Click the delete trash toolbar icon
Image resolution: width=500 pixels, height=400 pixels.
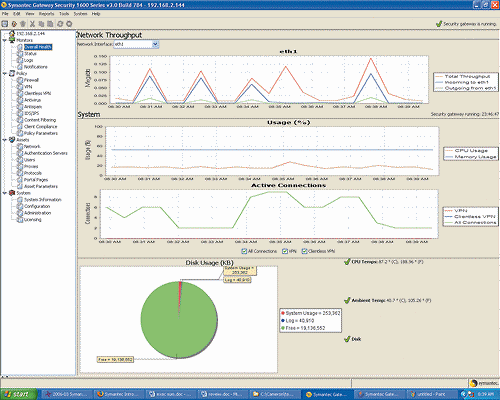(x=23, y=24)
